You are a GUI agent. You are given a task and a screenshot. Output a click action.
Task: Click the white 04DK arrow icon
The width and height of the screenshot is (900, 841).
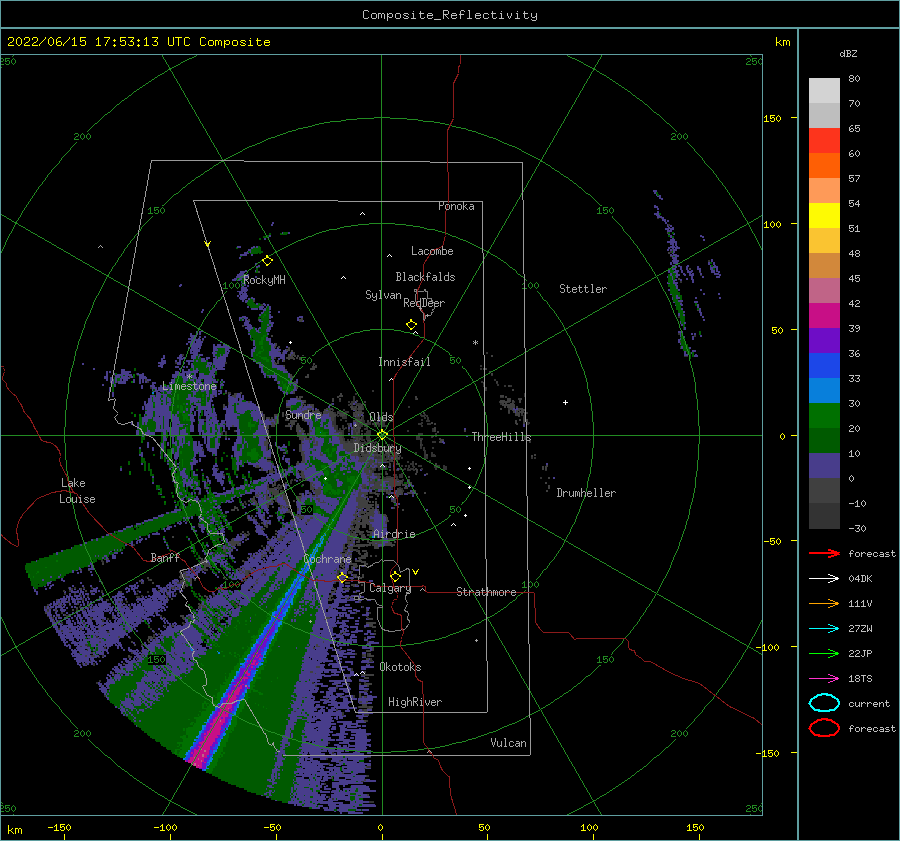(x=824, y=579)
